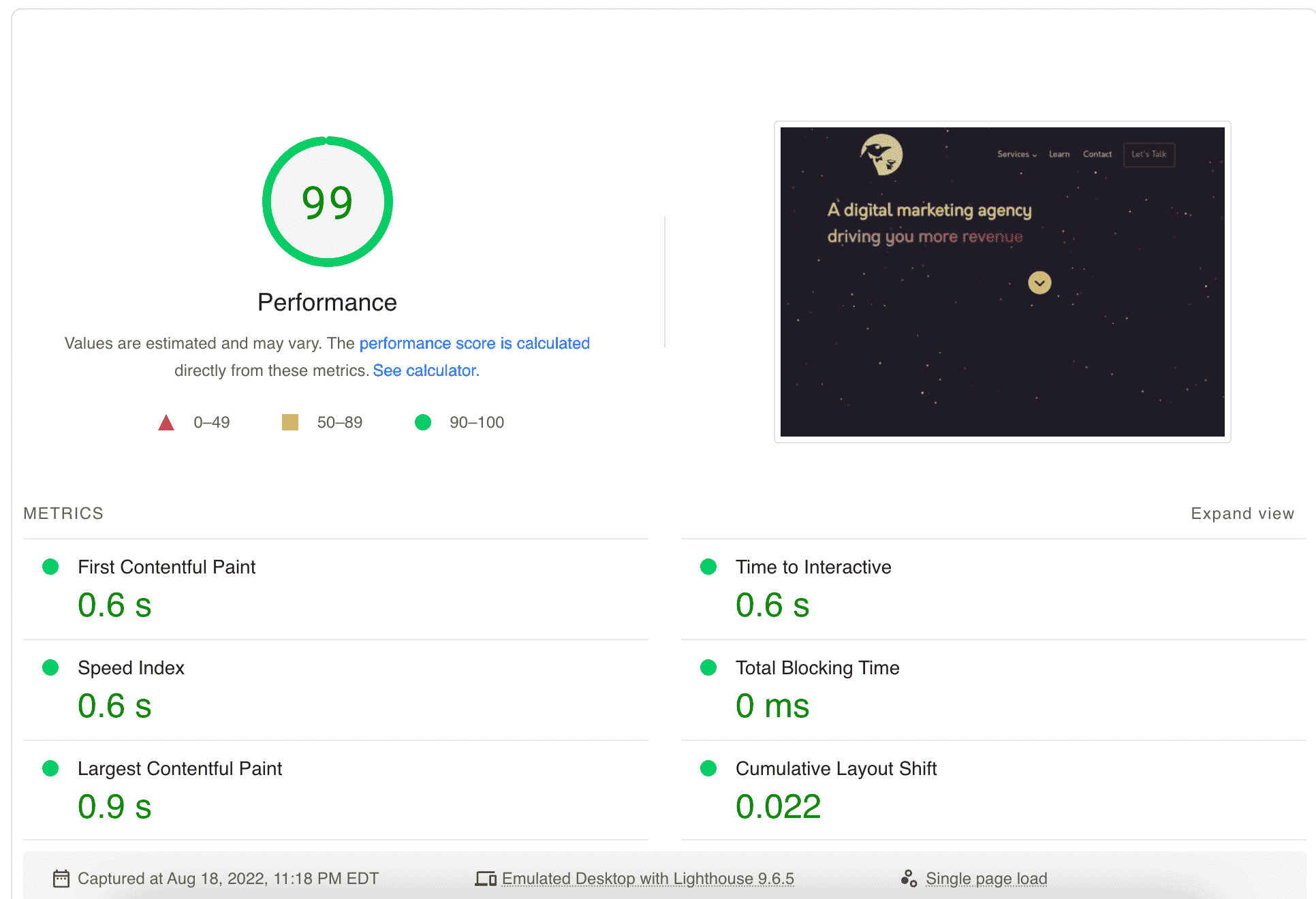Click the 'First Contentful Paint' label
Viewport: 1316px width, 899px height.
point(166,567)
